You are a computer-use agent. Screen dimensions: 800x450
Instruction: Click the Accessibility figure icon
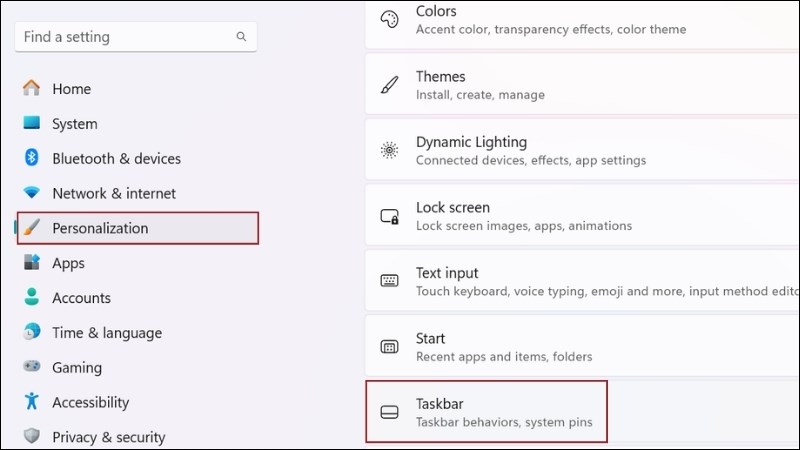pyautogui.click(x=32, y=402)
